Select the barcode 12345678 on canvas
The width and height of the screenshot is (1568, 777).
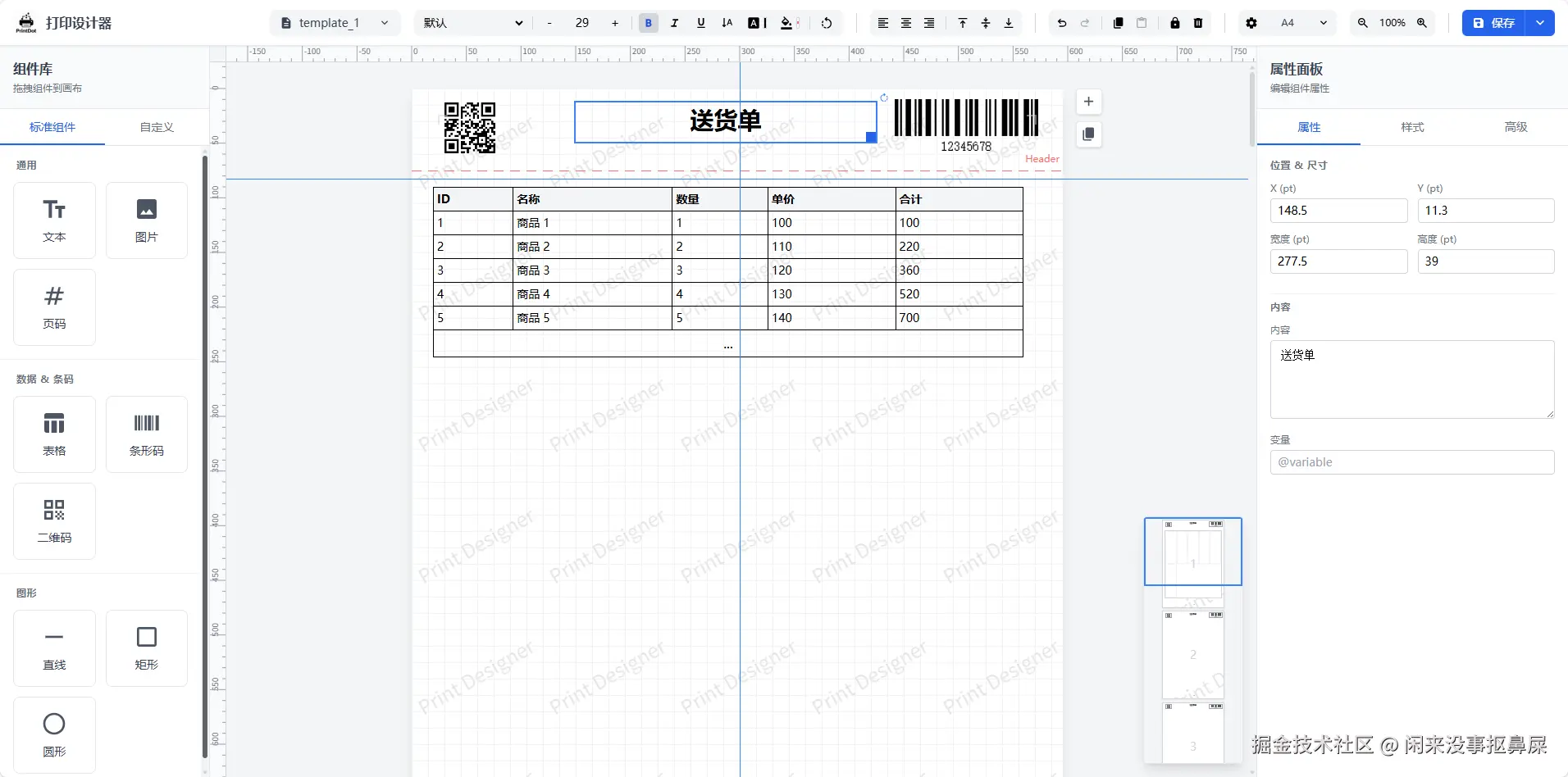tap(966, 125)
